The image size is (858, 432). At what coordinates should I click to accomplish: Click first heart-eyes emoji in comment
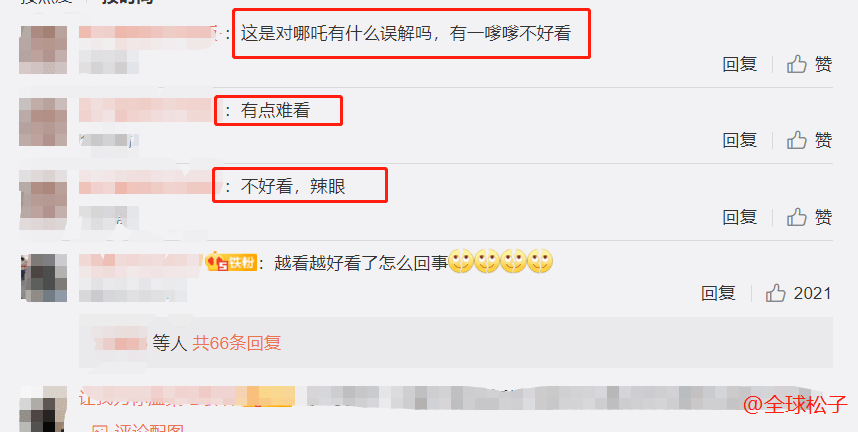tap(461, 262)
